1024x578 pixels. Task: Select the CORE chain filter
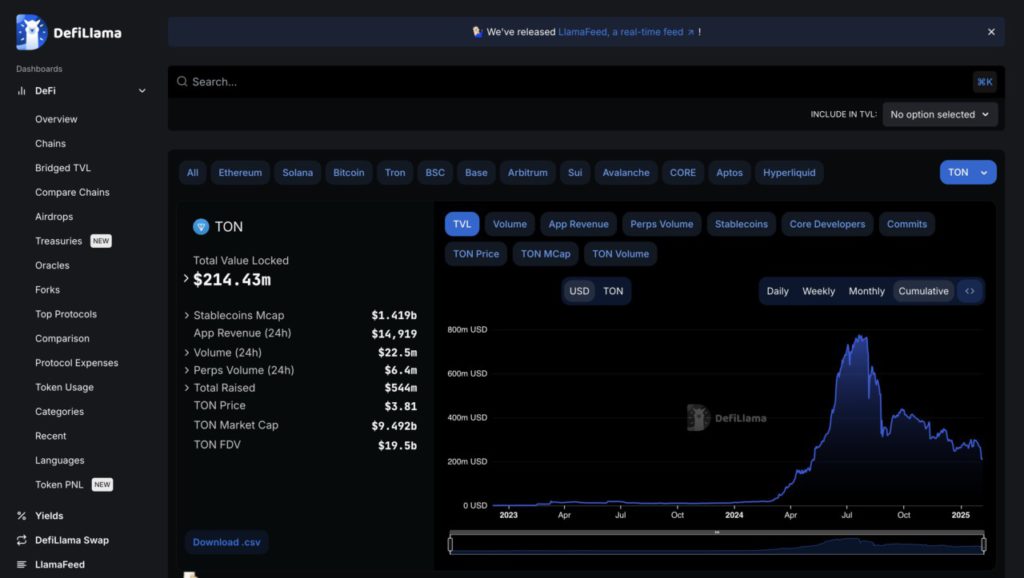click(x=682, y=172)
